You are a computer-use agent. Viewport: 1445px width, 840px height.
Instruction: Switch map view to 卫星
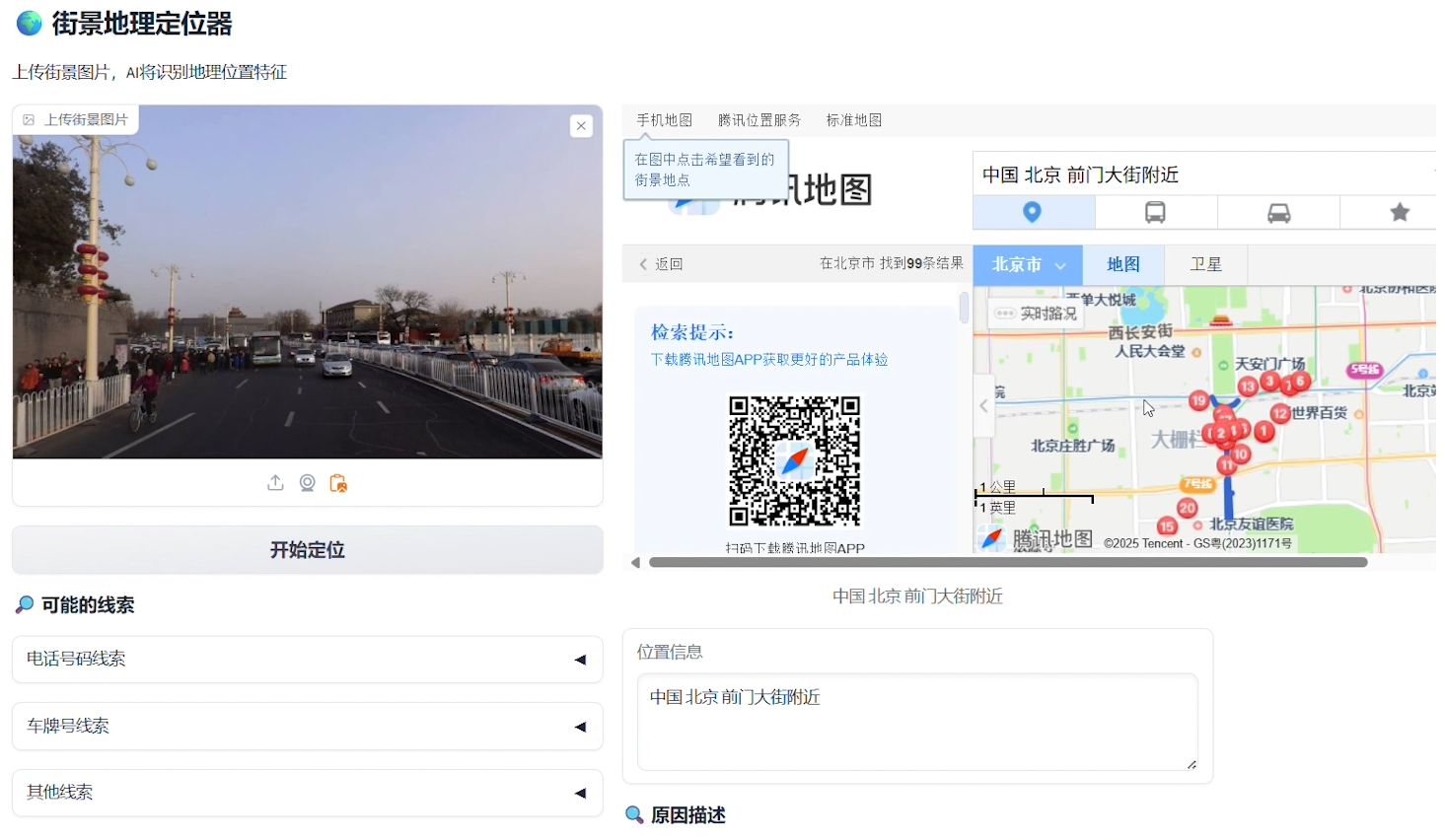(x=1205, y=264)
